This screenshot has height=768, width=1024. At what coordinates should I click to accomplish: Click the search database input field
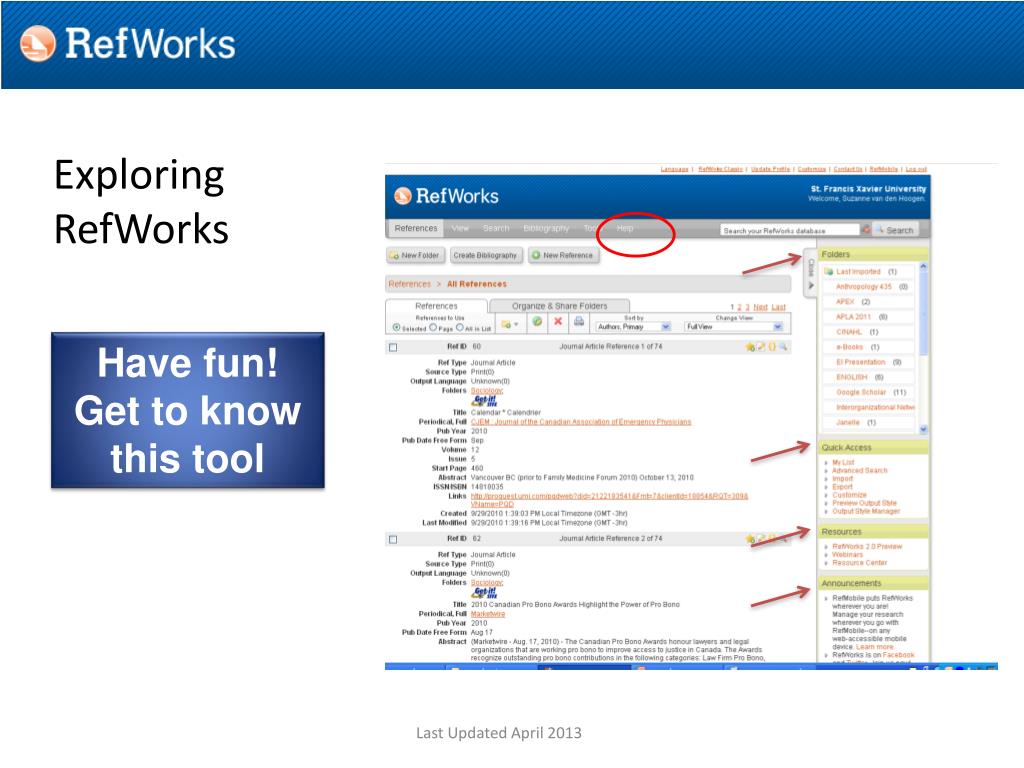(x=790, y=230)
